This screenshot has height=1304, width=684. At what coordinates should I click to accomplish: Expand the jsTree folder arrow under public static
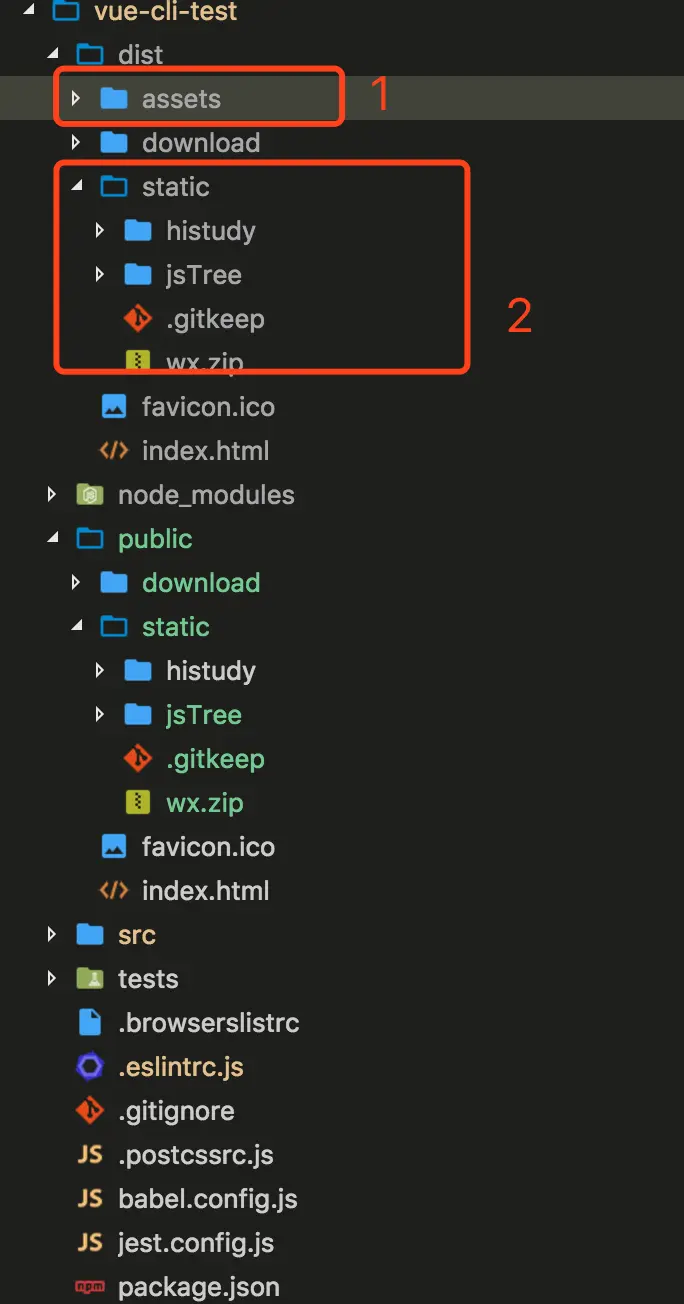[99, 715]
